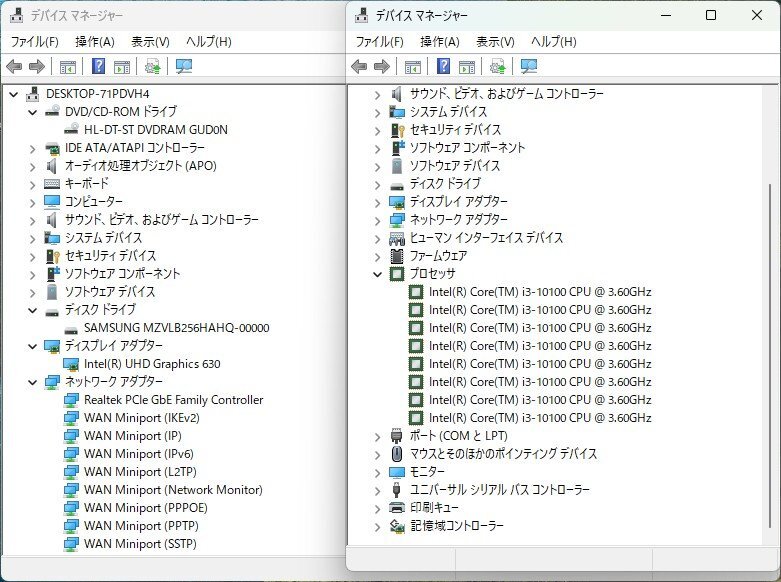Viewport: 781px width, 582px height.
Task: Select WAN Miniport (PPTP) entry
Action: point(141,525)
